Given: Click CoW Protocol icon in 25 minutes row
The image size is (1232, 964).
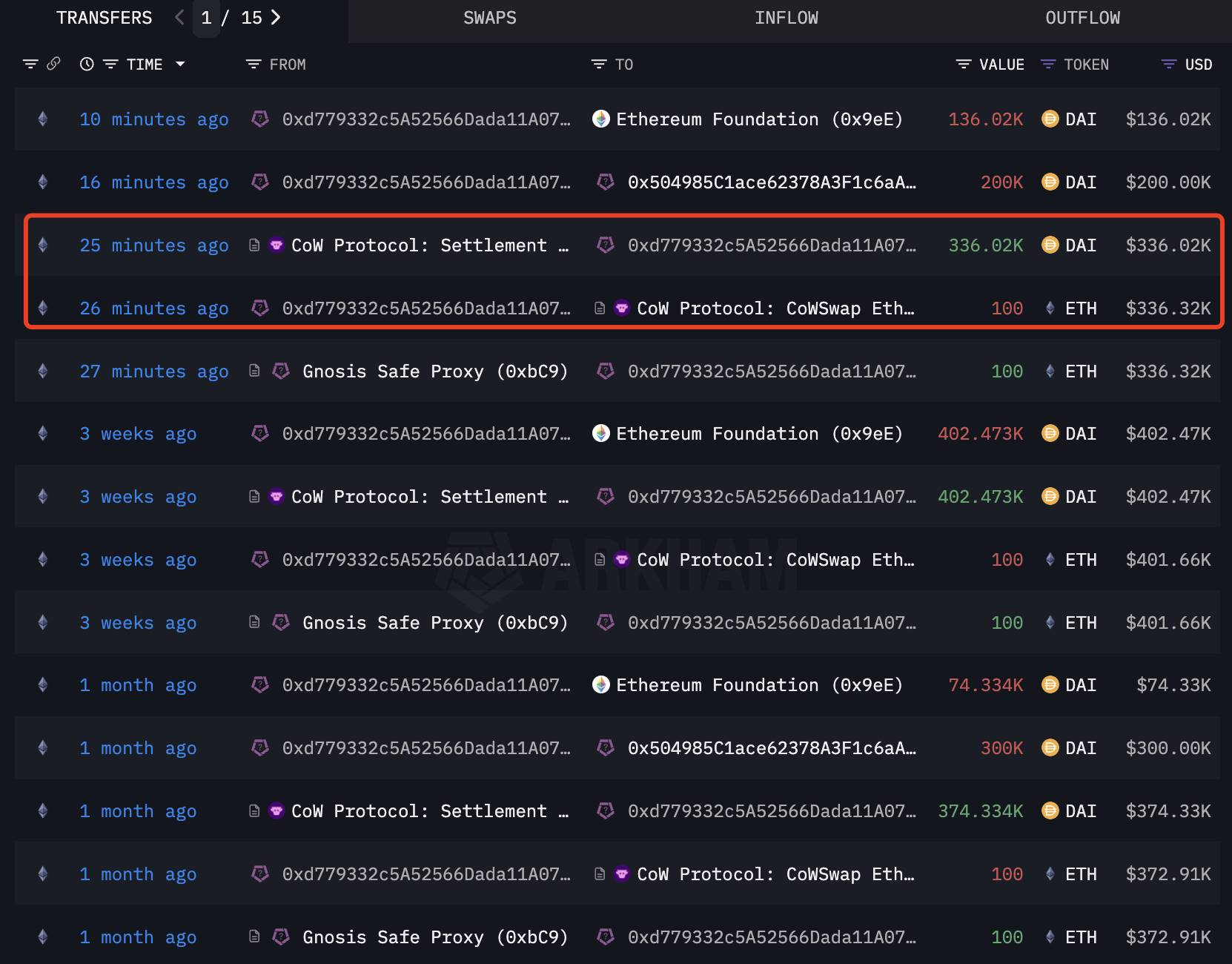Looking at the screenshot, I should pos(276,245).
